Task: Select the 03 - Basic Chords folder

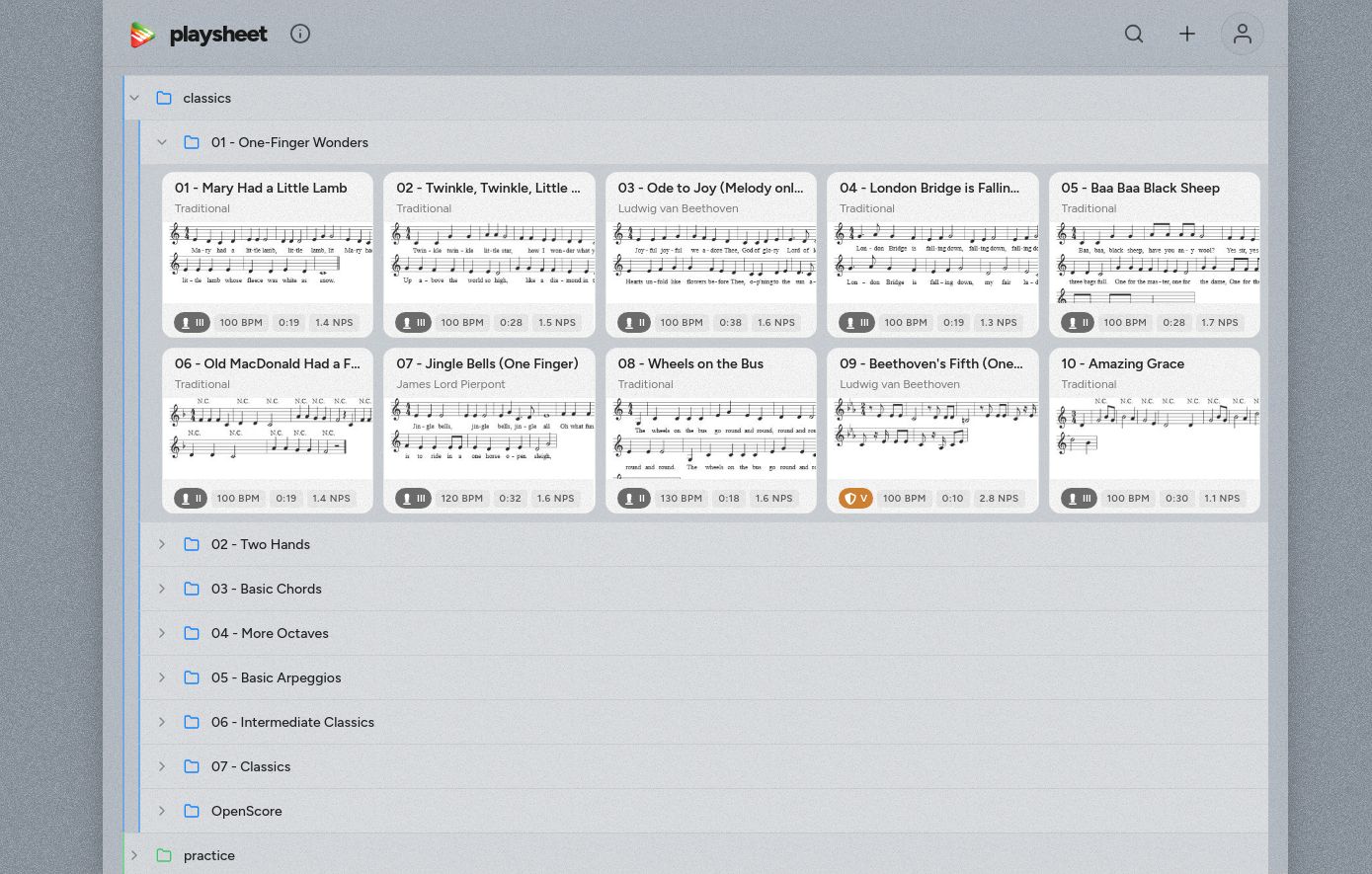Action: (266, 589)
